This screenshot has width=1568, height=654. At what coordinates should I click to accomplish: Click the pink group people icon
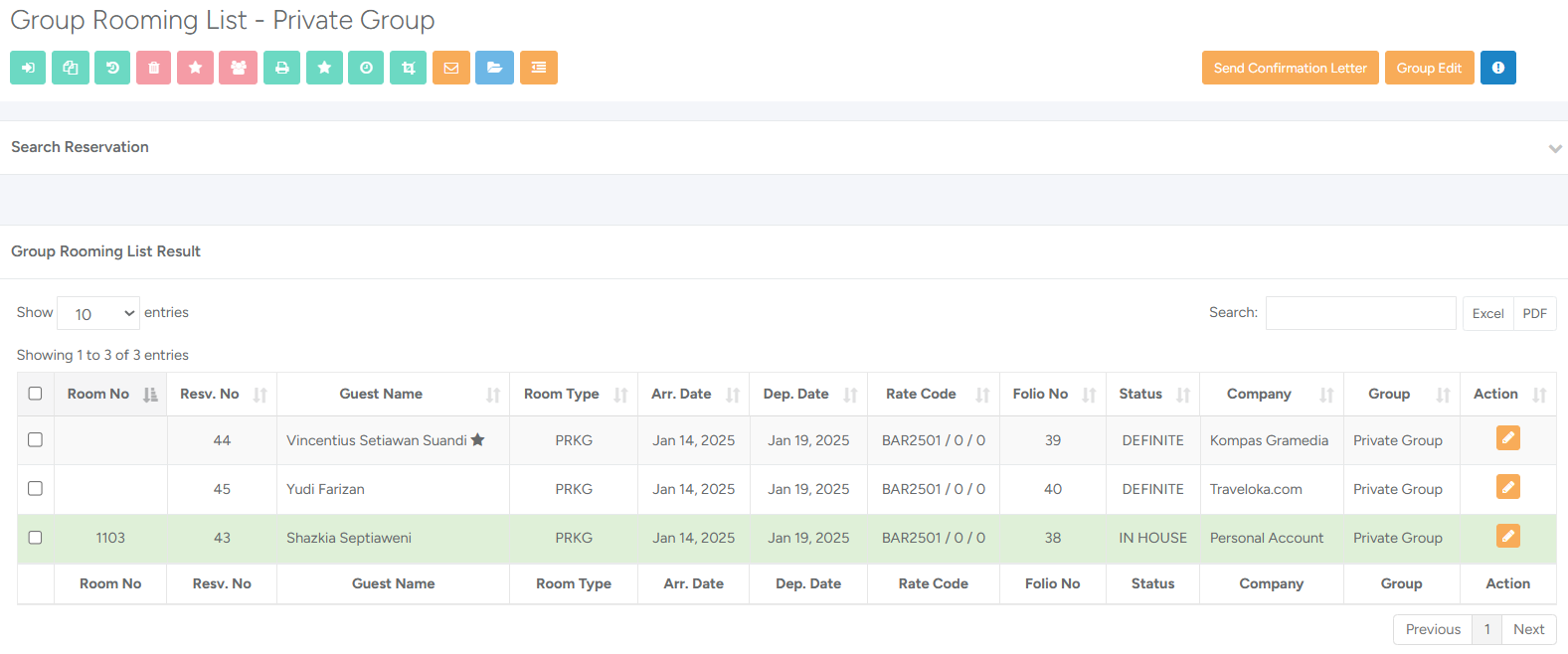point(239,68)
